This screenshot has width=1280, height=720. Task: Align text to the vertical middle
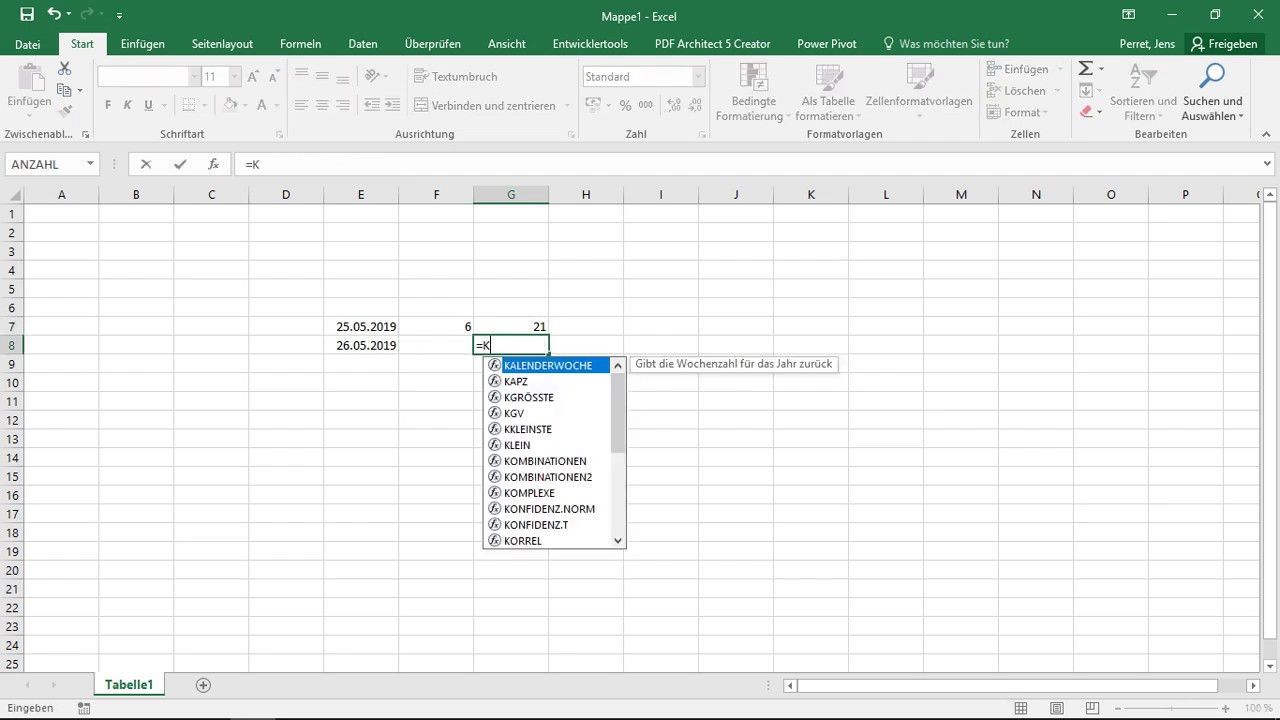(x=322, y=76)
